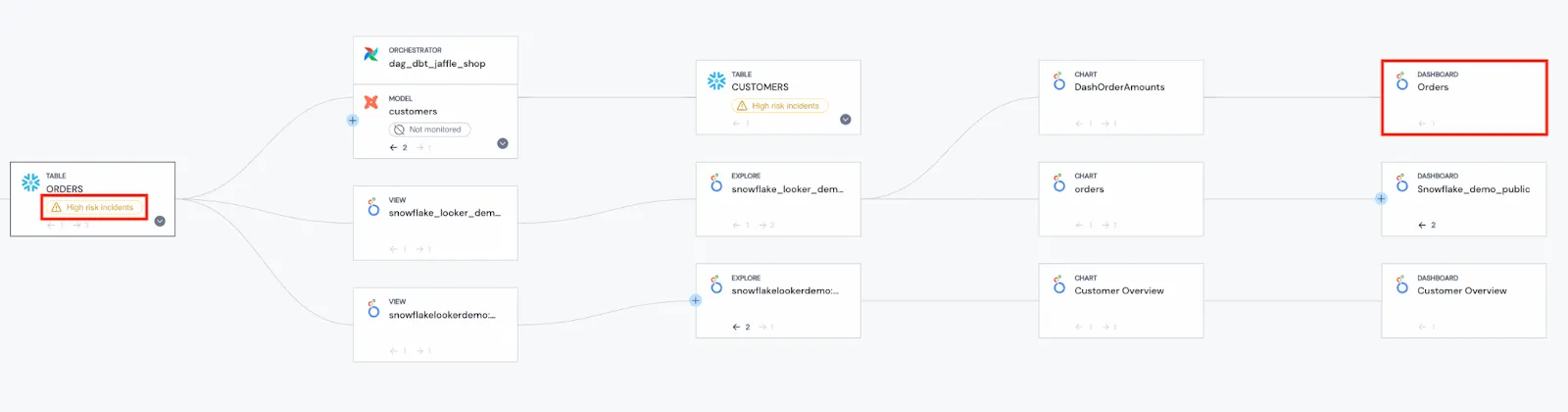Select the Snowflake_demo_public dashboard name
Screen dimensions: 1568x412
click(x=1473, y=189)
